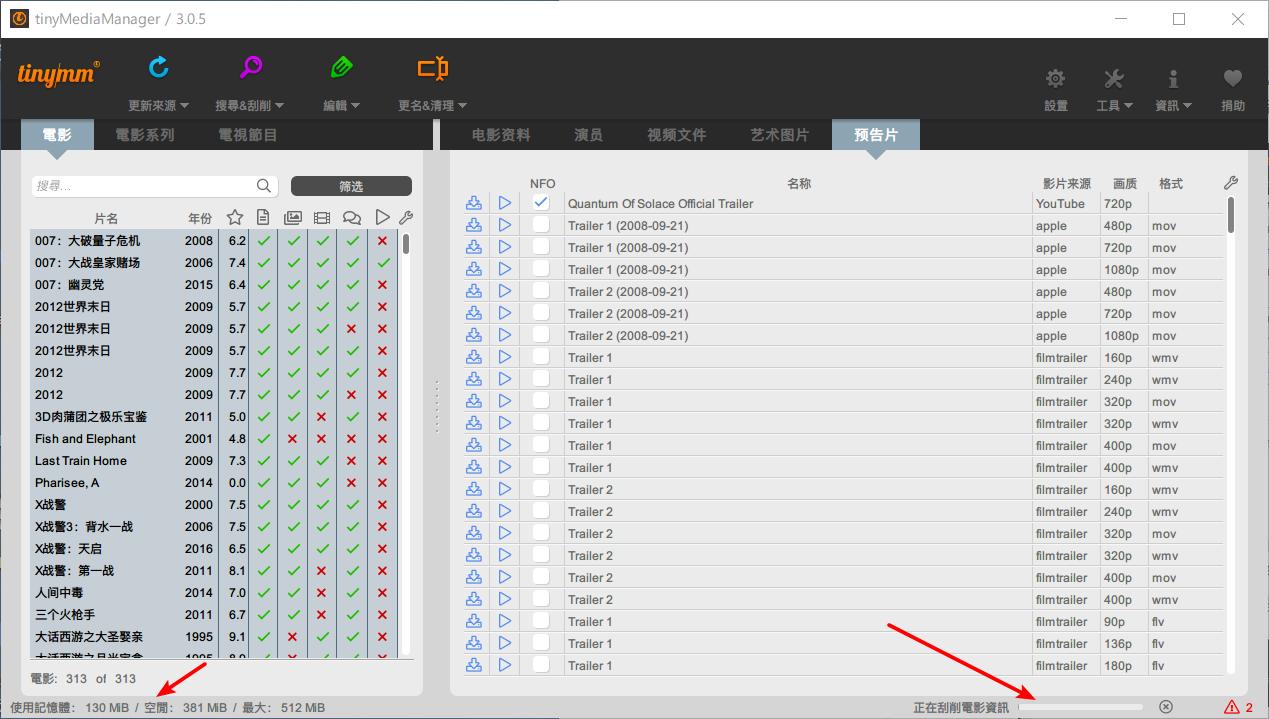This screenshot has width=1269, height=719.
Task: Open settings via the gear icon
Action: click(x=1055, y=79)
